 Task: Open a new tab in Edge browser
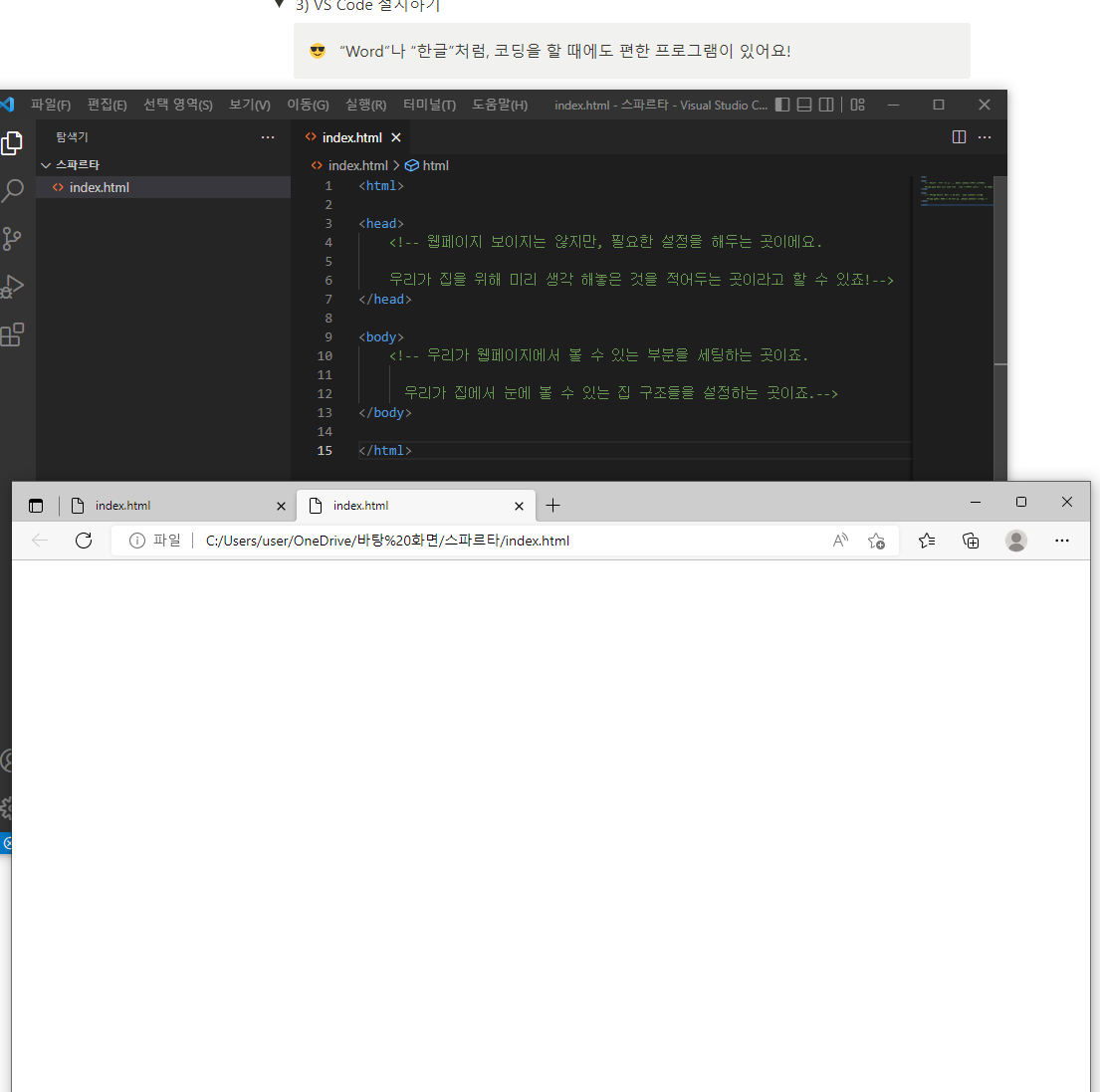[x=552, y=505]
